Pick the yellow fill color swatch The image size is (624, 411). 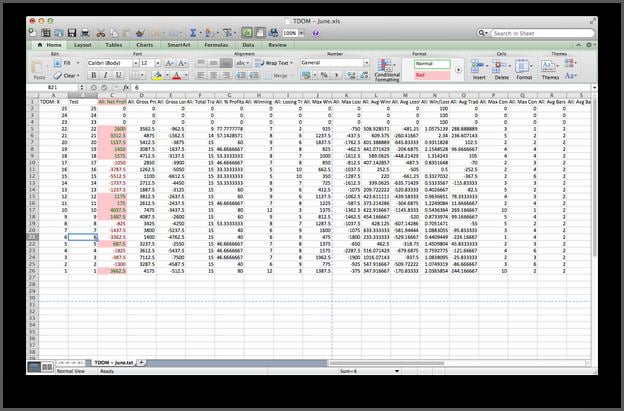coord(158,75)
